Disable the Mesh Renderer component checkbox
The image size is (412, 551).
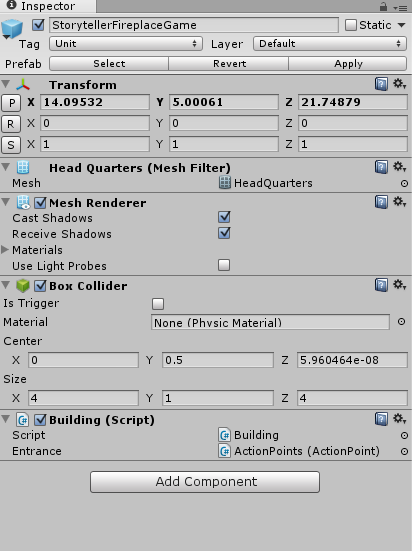40,203
